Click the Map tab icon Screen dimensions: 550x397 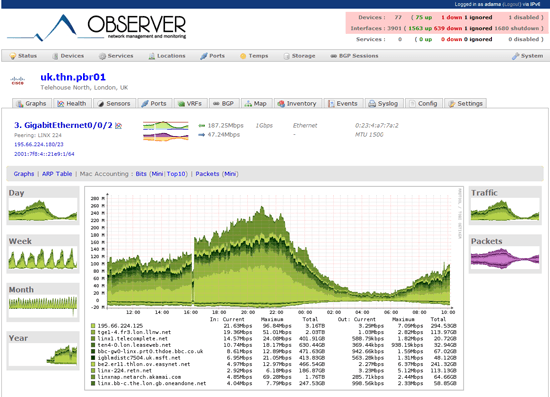pos(248,104)
